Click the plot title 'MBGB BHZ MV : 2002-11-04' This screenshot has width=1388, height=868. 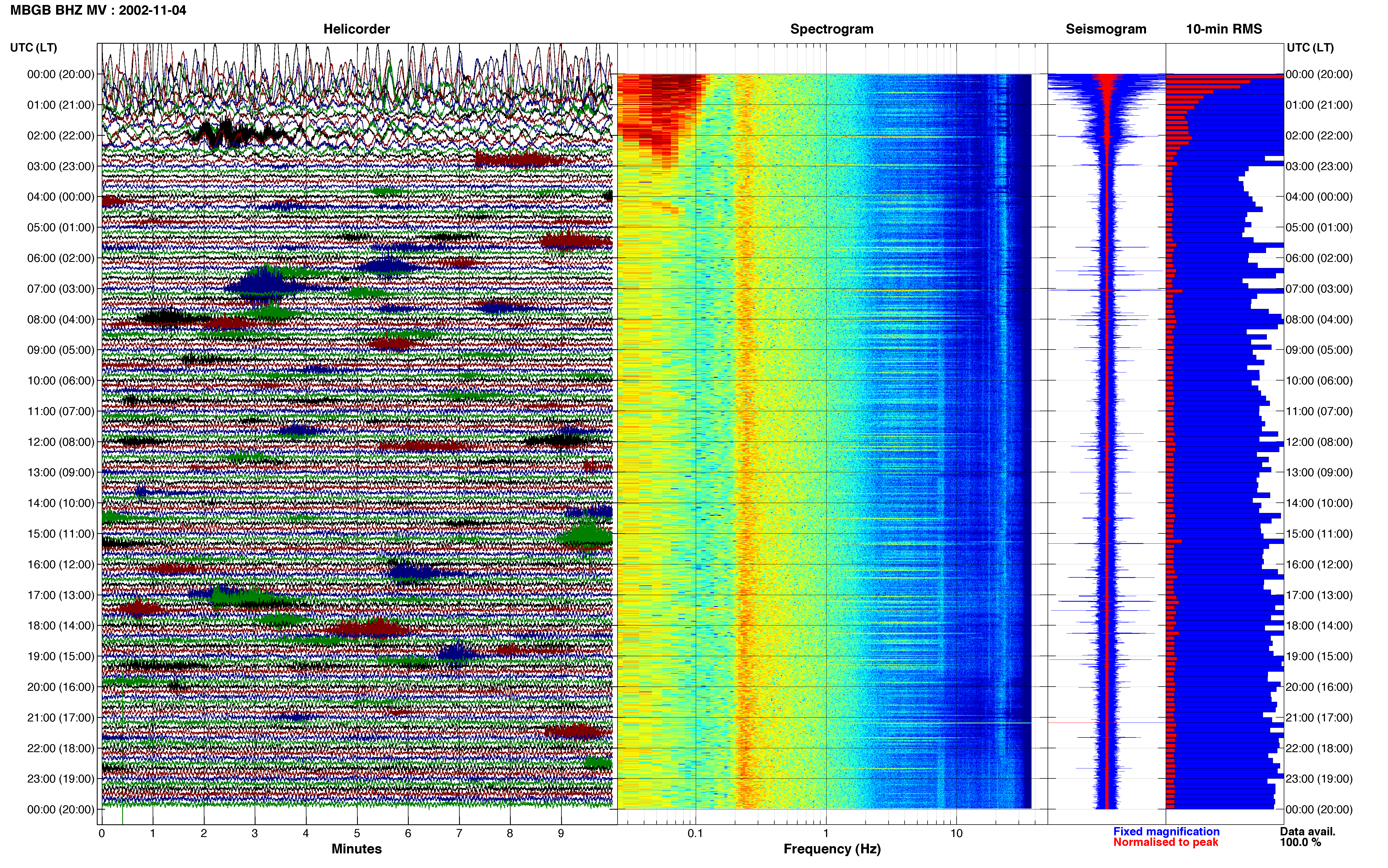coord(98,10)
